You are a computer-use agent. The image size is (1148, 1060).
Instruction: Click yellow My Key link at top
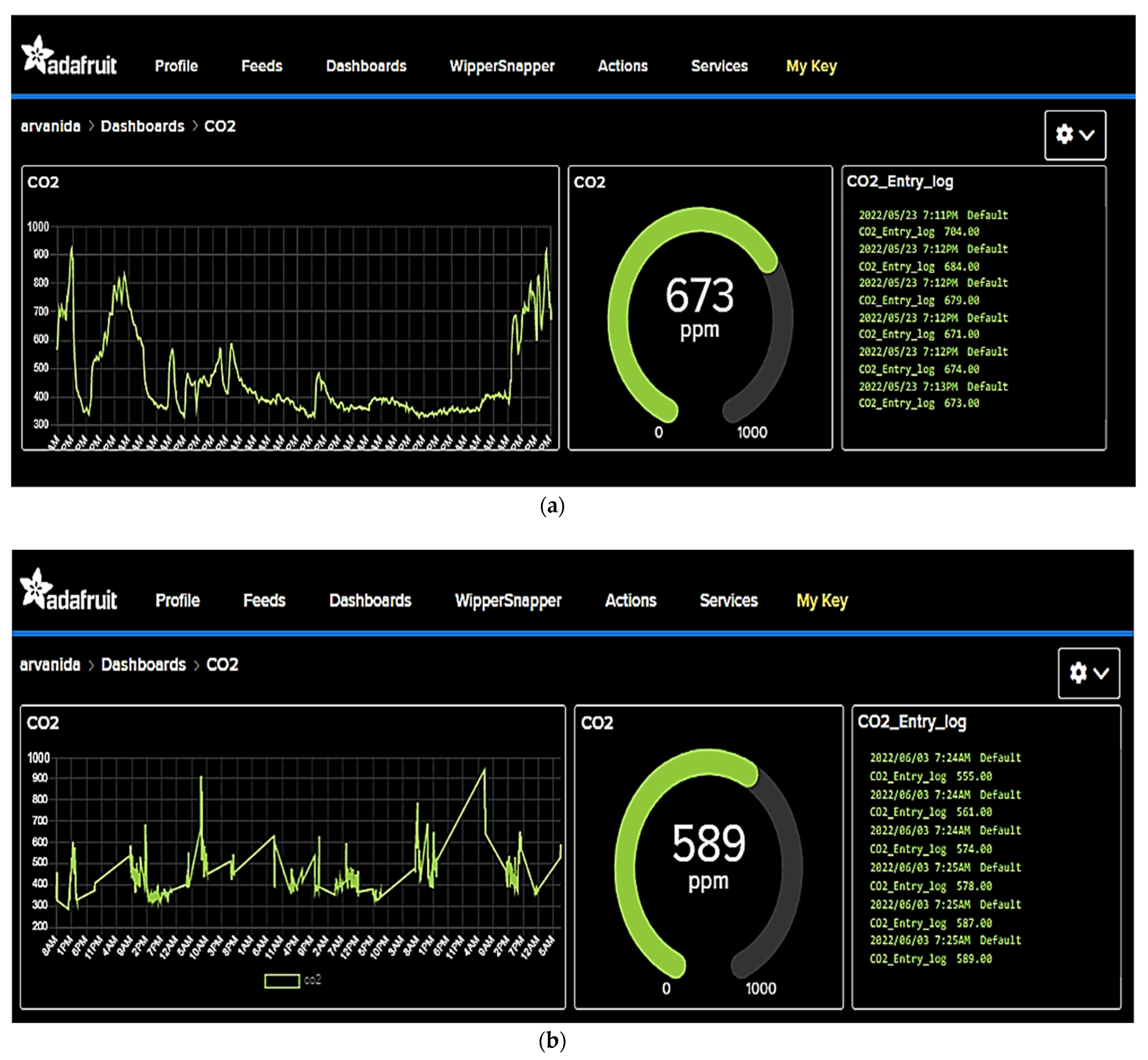[811, 67]
